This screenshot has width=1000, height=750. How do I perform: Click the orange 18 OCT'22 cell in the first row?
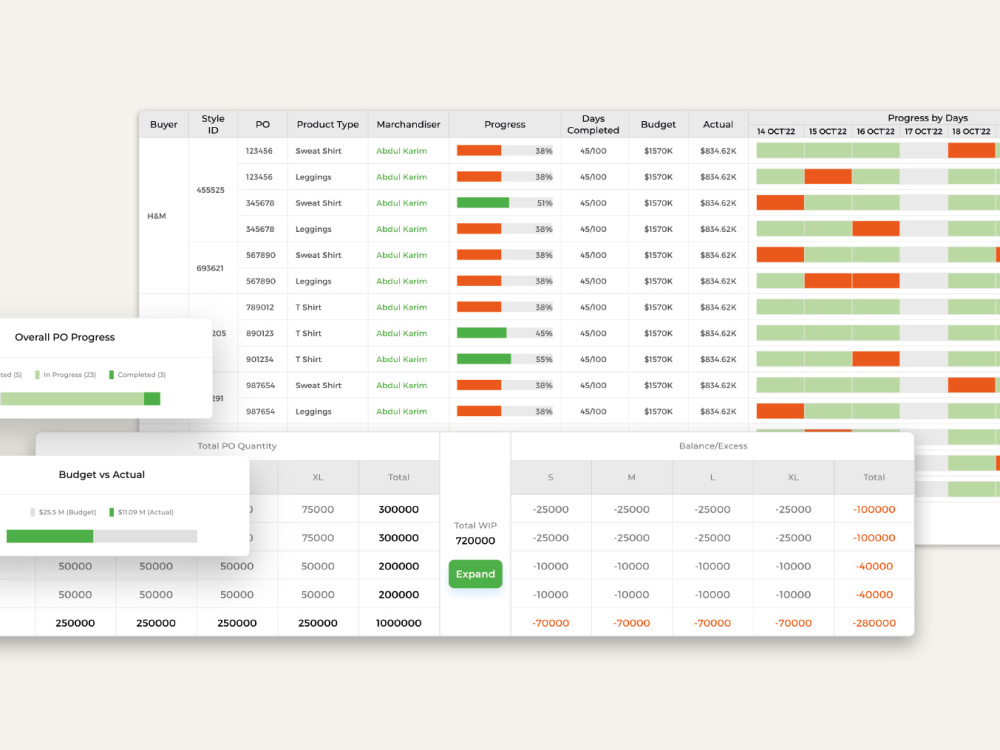(971, 151)
